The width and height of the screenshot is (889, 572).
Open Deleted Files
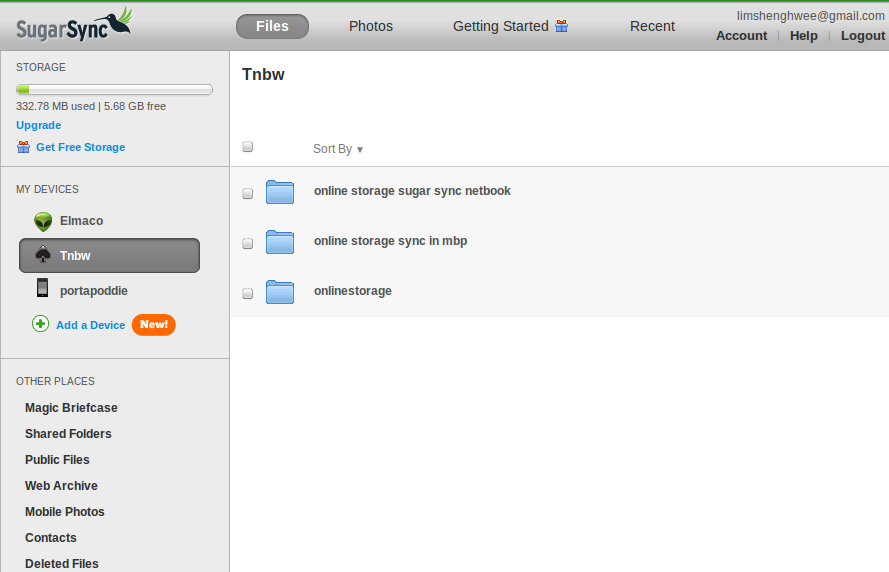pos(62,564)
